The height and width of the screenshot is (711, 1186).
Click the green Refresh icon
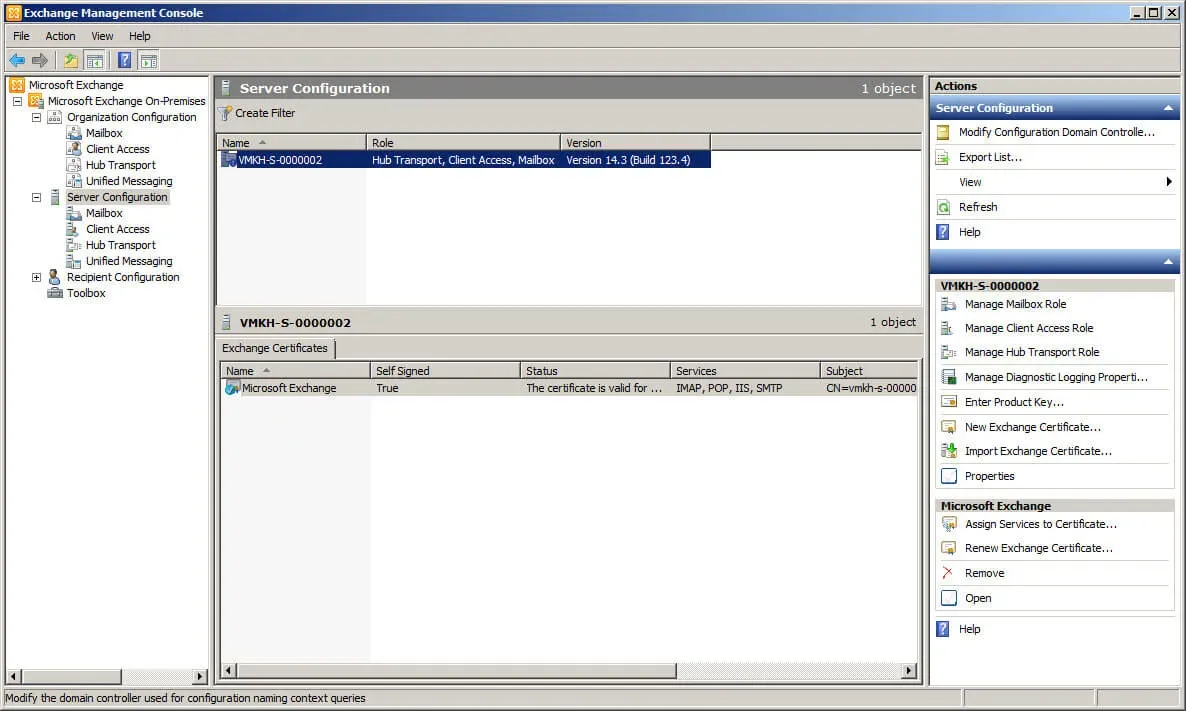(x=943, y=207)
